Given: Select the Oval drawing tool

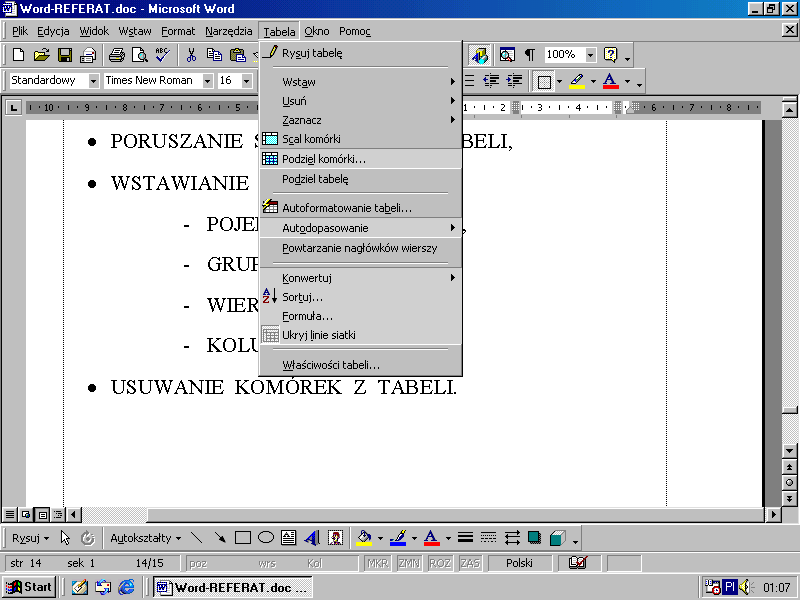Looking at the screenshot, I should pyautogui.click(x=266, y=538).
